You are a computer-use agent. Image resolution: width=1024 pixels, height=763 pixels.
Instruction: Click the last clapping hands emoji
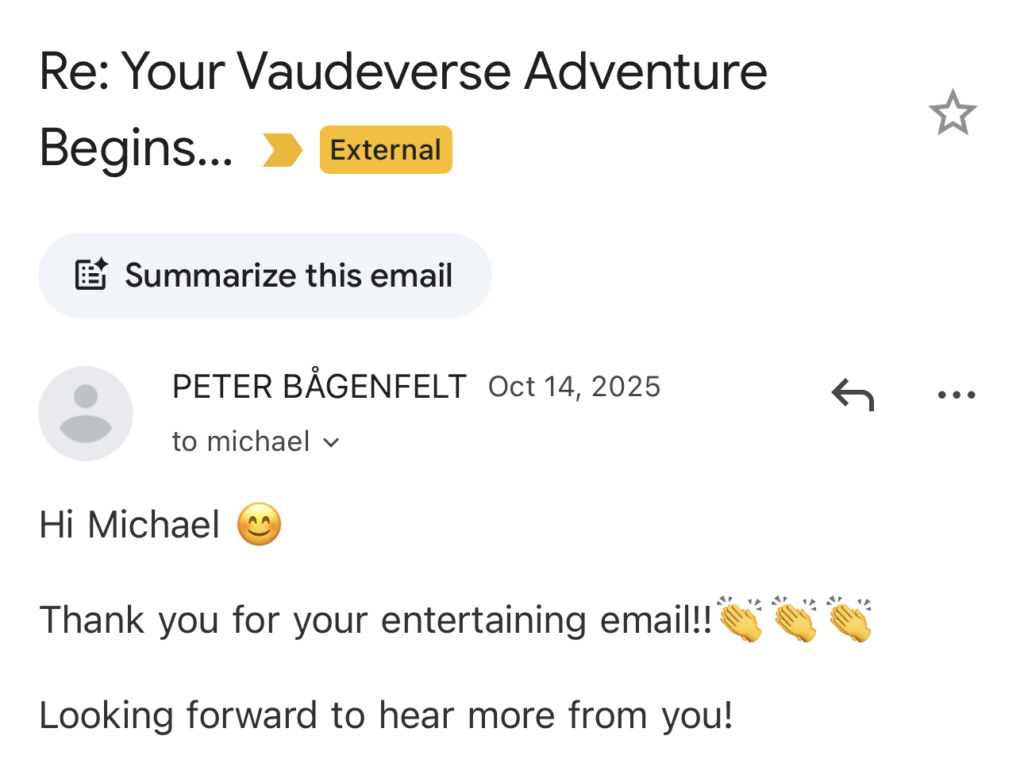(849, 620)
